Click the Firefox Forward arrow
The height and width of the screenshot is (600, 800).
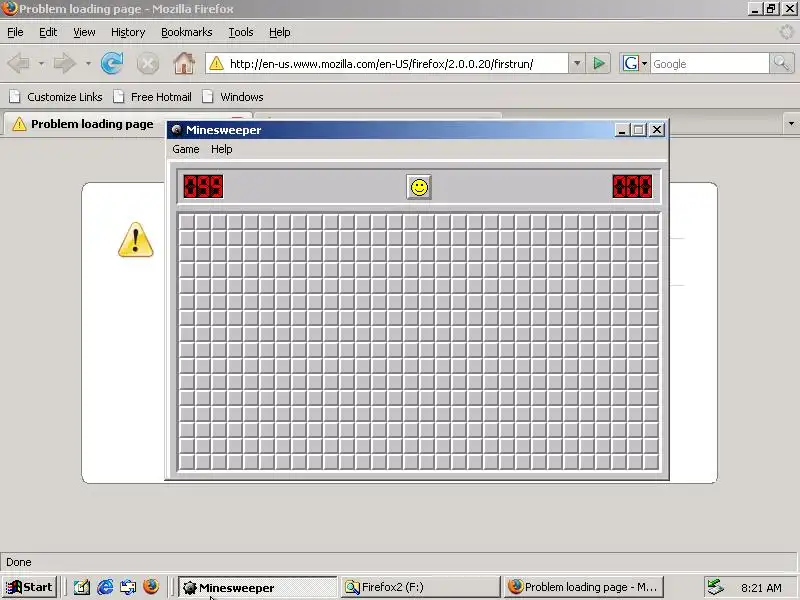[65, 63]
